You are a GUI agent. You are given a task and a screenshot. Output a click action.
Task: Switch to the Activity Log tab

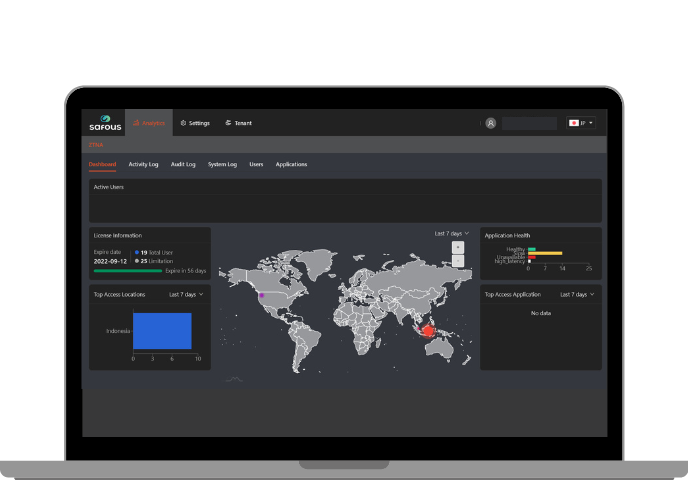tap(143, 164)
